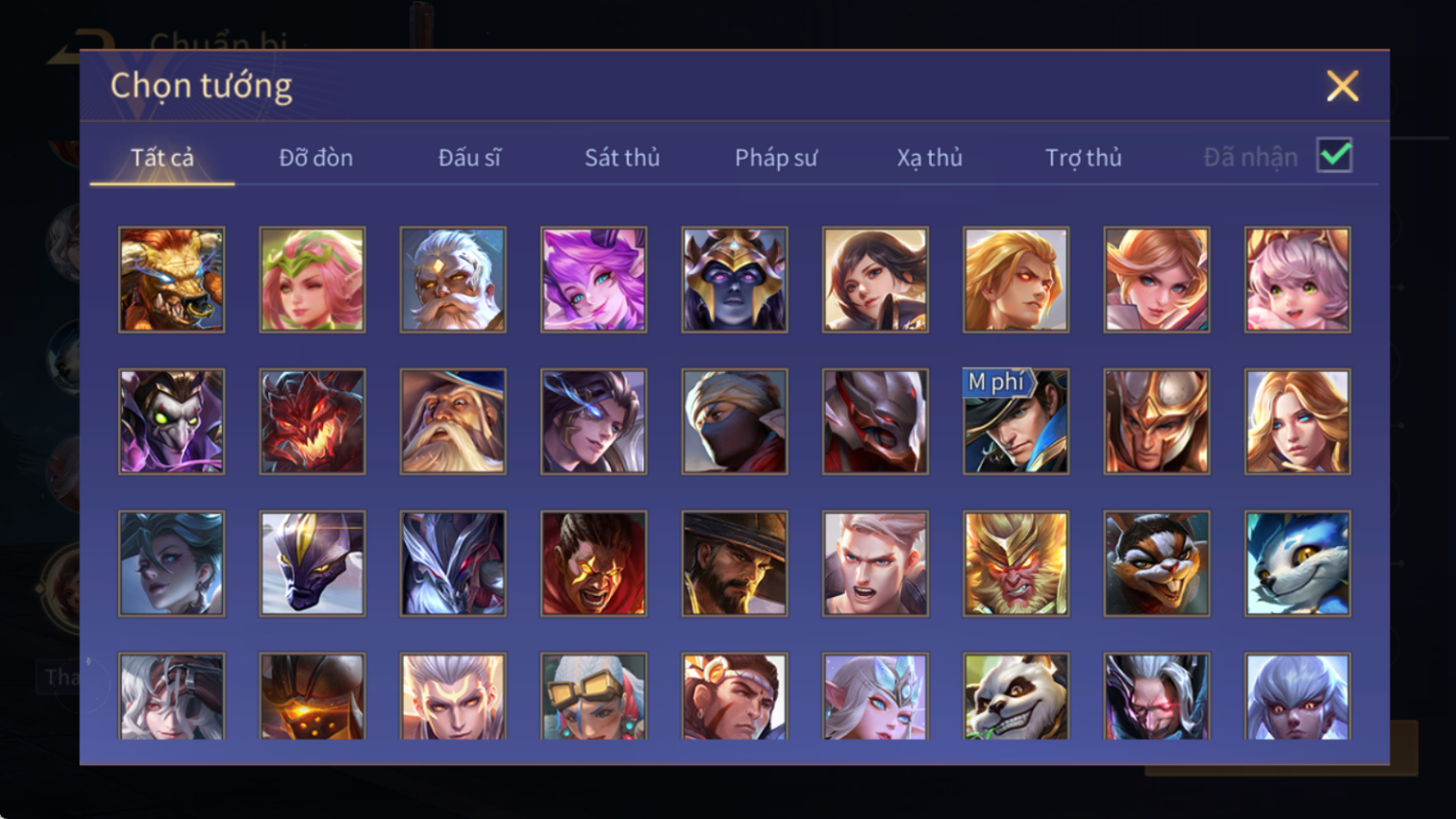
Task: Select the Đấu sĩ tab
Action: (469, 158)
